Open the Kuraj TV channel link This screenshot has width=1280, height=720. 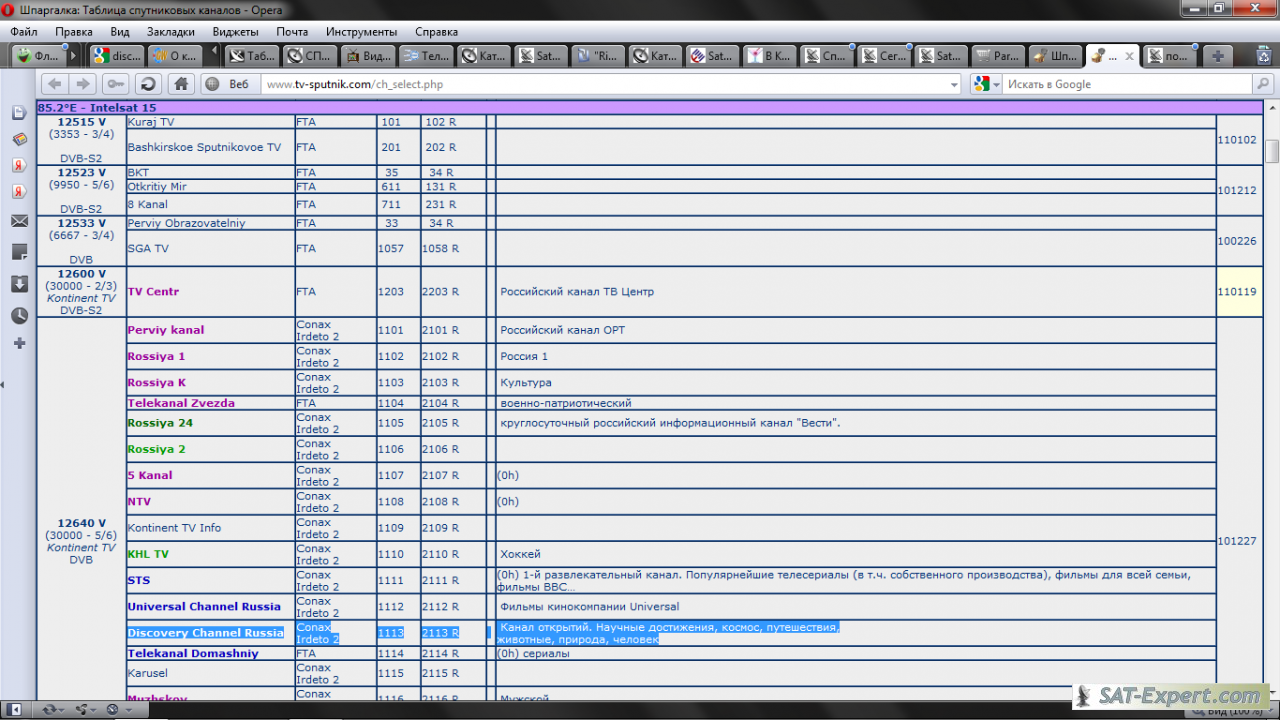pos(151,122)
